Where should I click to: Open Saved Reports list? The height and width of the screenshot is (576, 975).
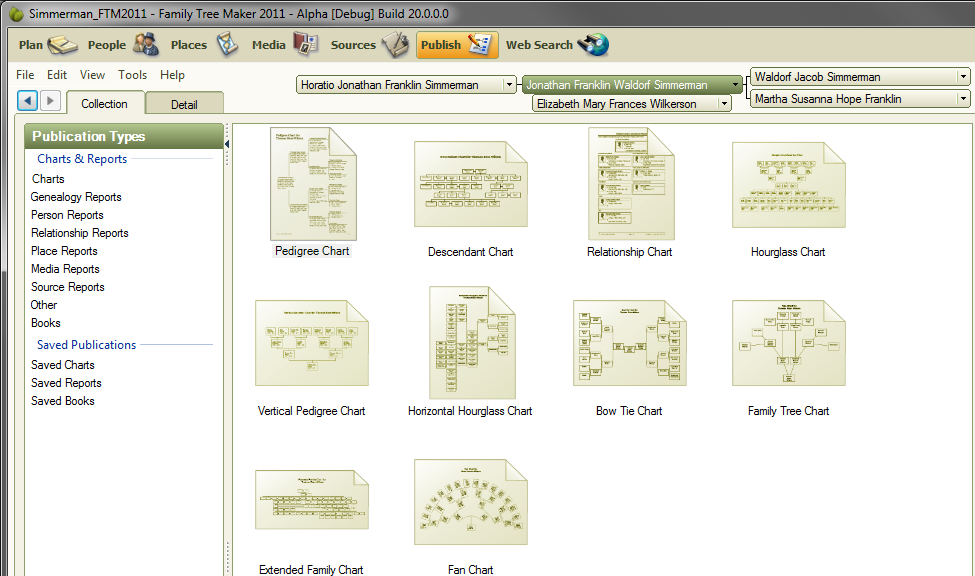tap(66, 383)
